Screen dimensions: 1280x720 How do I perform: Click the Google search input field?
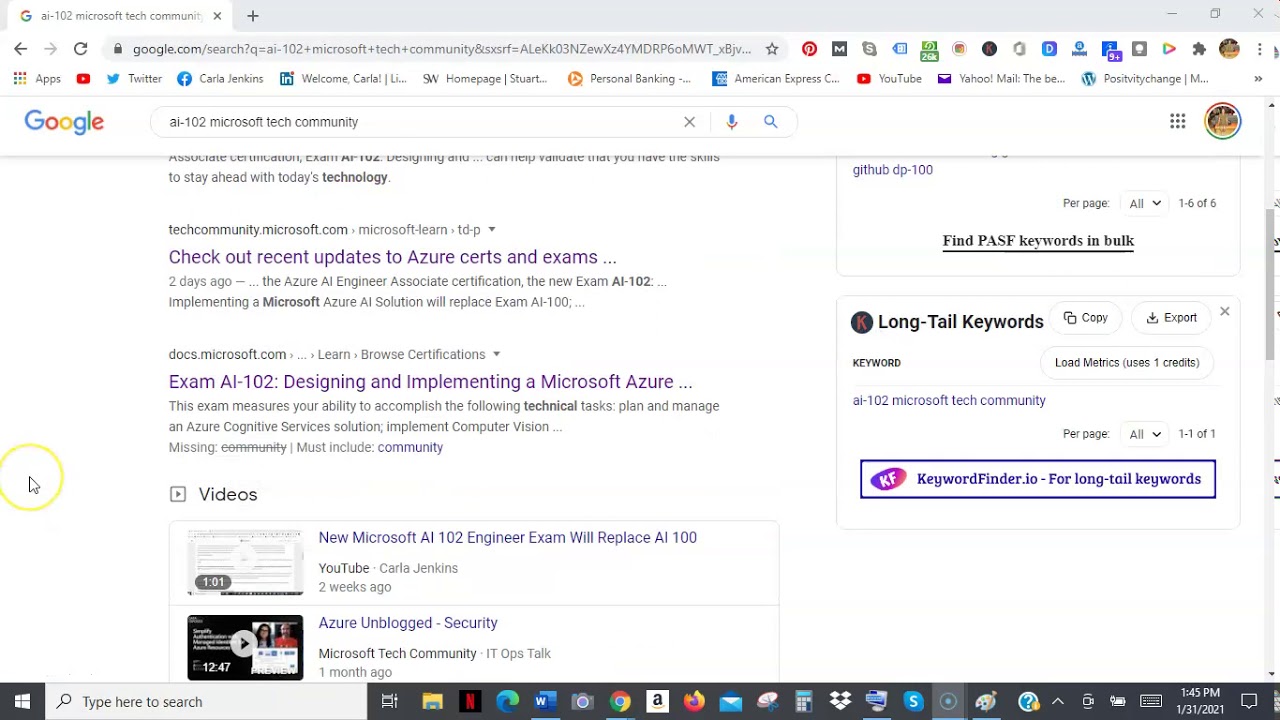420,122
